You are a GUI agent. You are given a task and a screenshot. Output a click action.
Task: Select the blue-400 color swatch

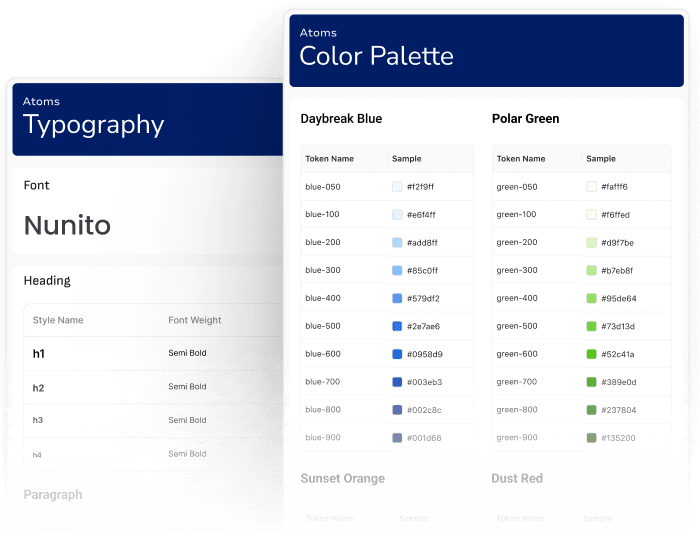[x=397, y=298]
